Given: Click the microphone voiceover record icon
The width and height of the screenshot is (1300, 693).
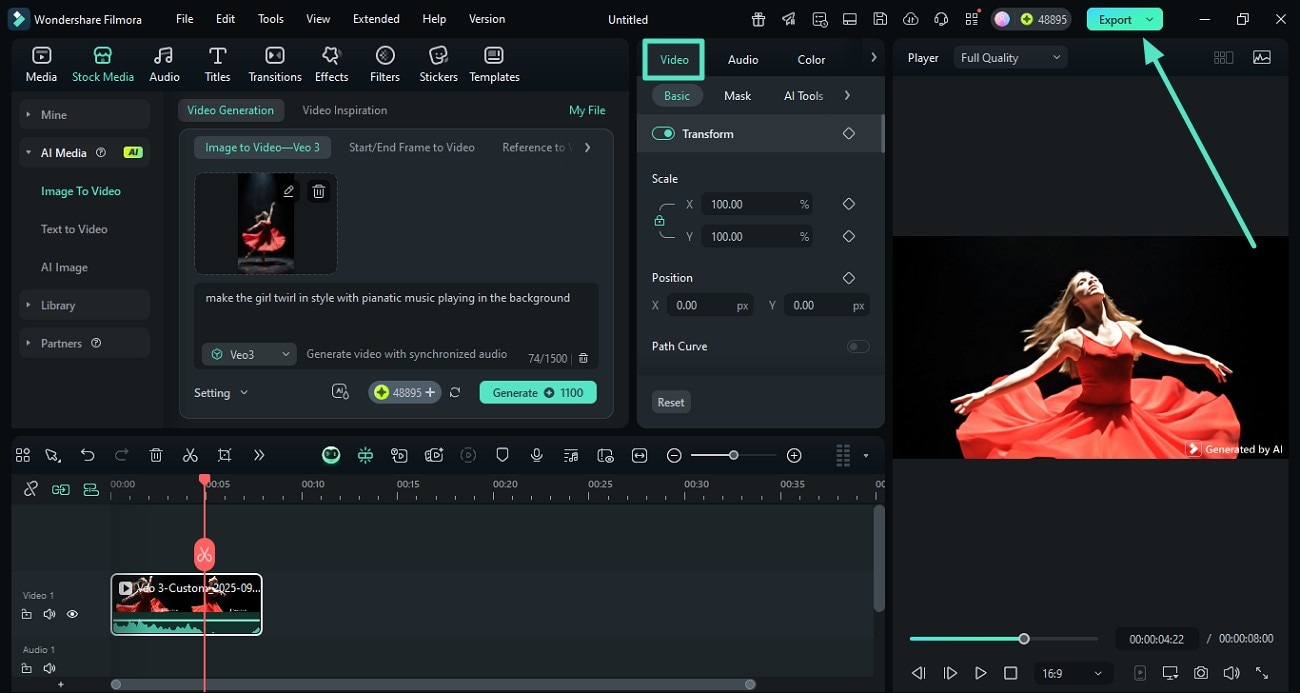Looking at the screenshot, I should (537, 455).
